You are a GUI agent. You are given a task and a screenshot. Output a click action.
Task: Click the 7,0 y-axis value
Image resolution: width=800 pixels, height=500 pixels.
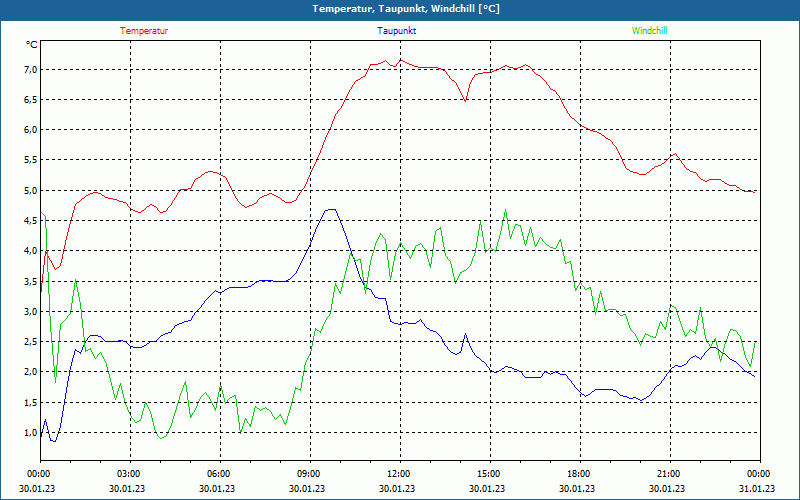(31, 69)
